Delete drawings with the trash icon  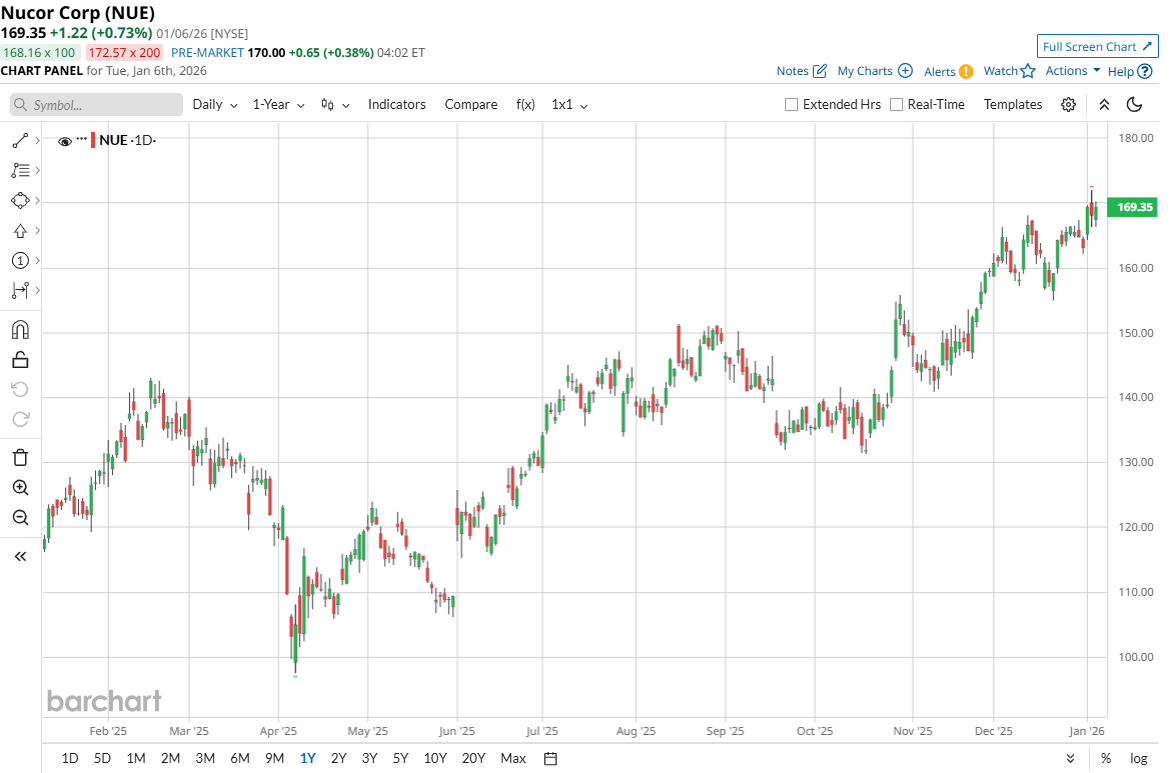click(x=20, y=457)
